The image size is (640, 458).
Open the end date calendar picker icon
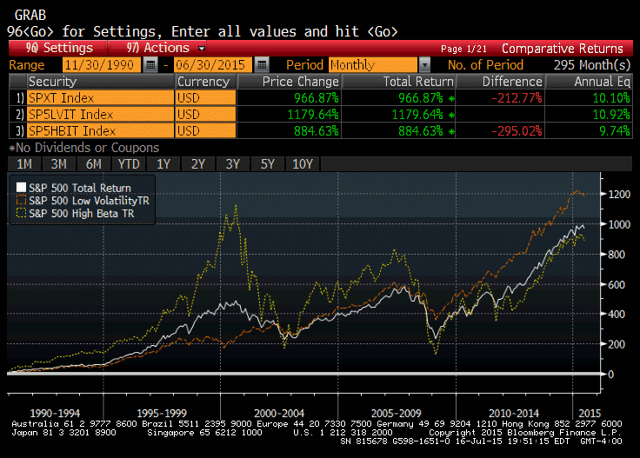[x=262, y=64]
